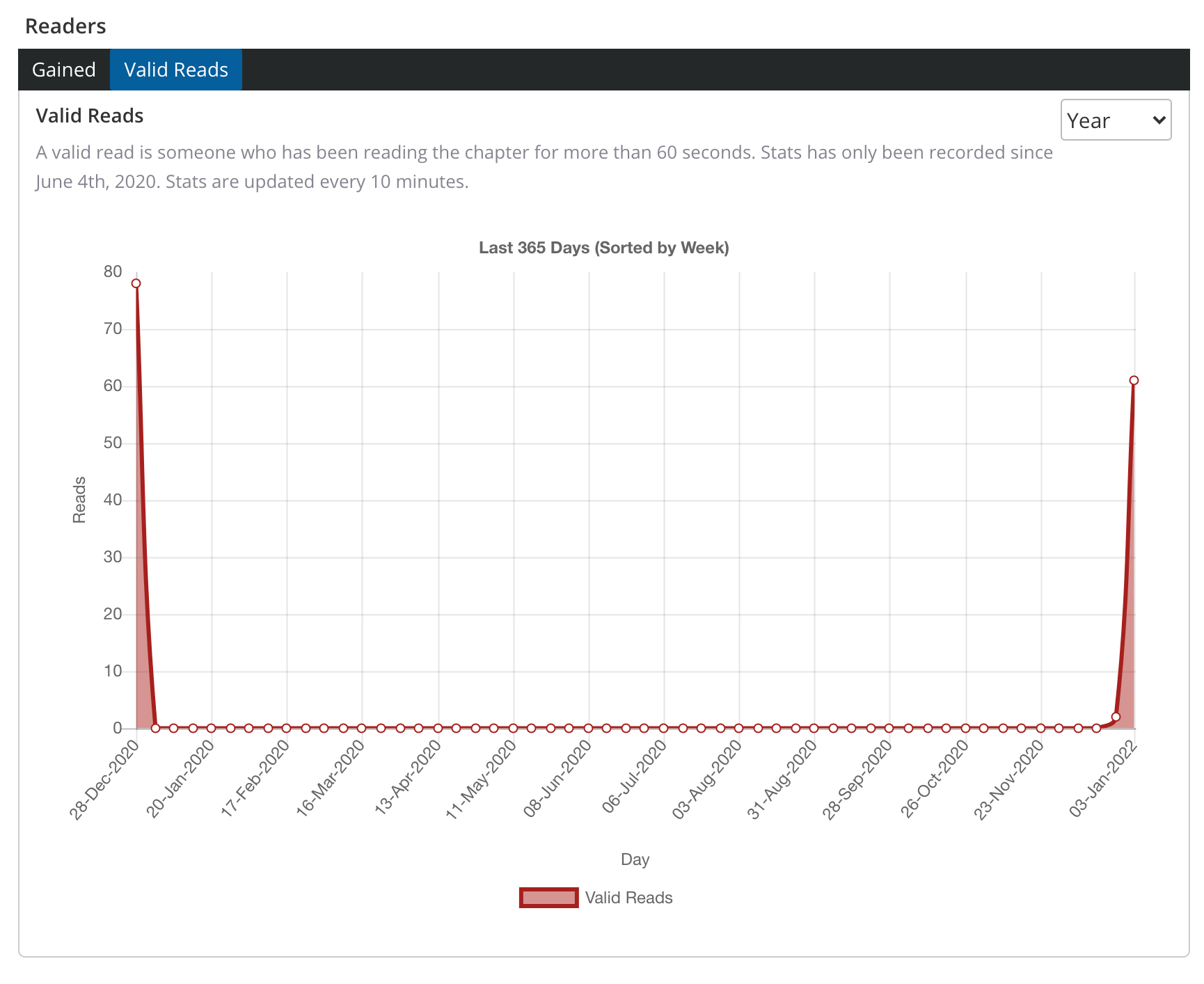Pick data point on the 28-Sep-2020 gridline

point(889,728)
